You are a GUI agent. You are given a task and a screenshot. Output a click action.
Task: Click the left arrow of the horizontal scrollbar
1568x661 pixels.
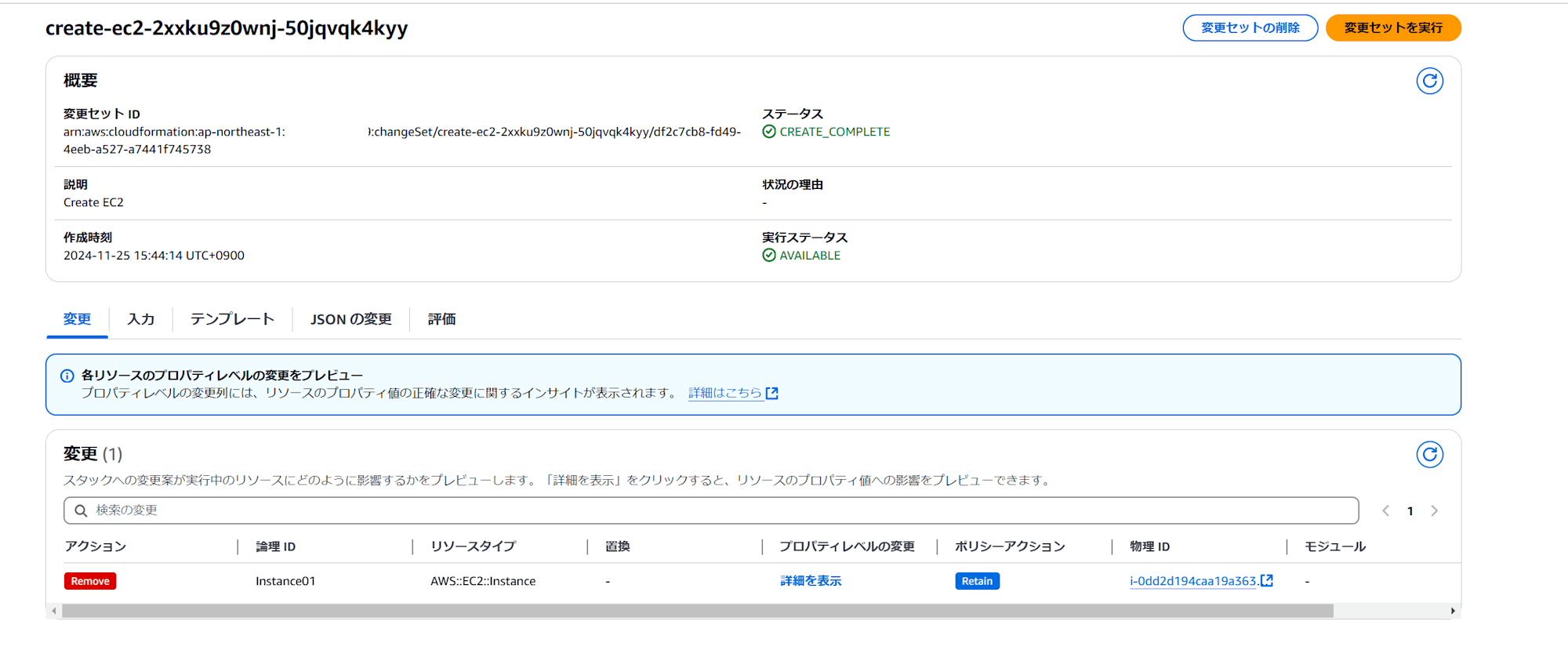pos(53,611)
